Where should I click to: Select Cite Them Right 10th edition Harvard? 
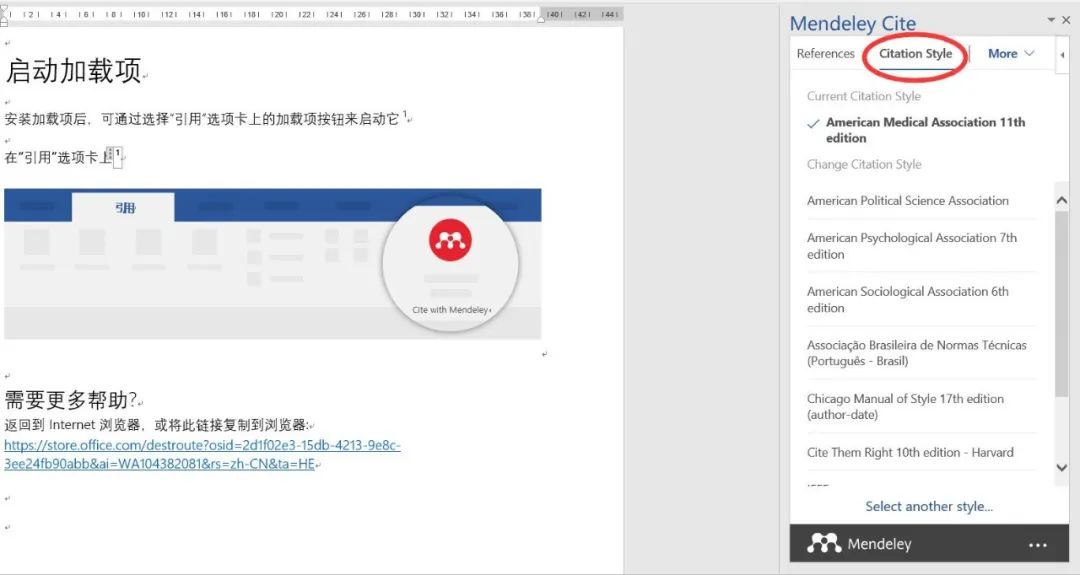(x=910, y=452)
